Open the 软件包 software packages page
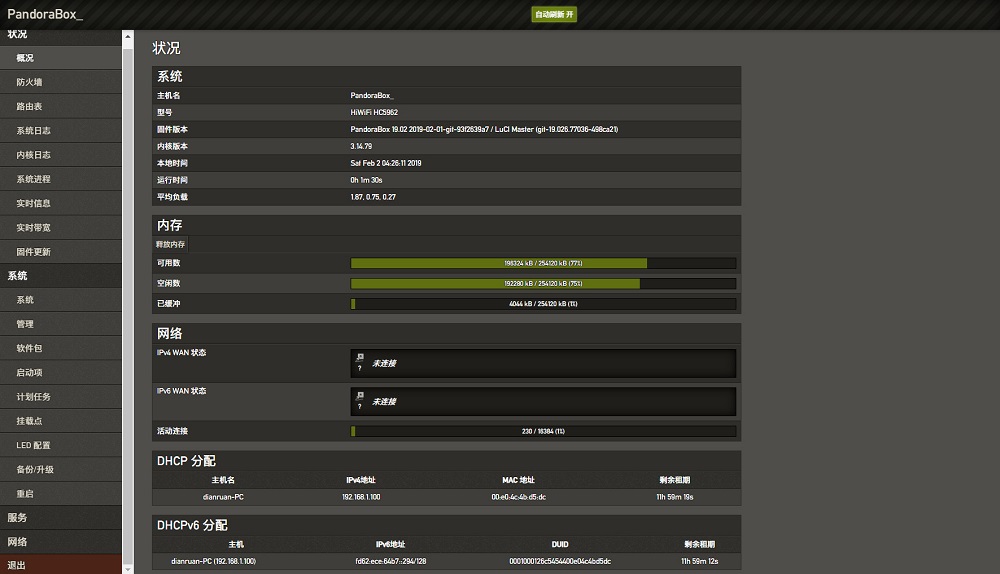 [x=61, y=348]
